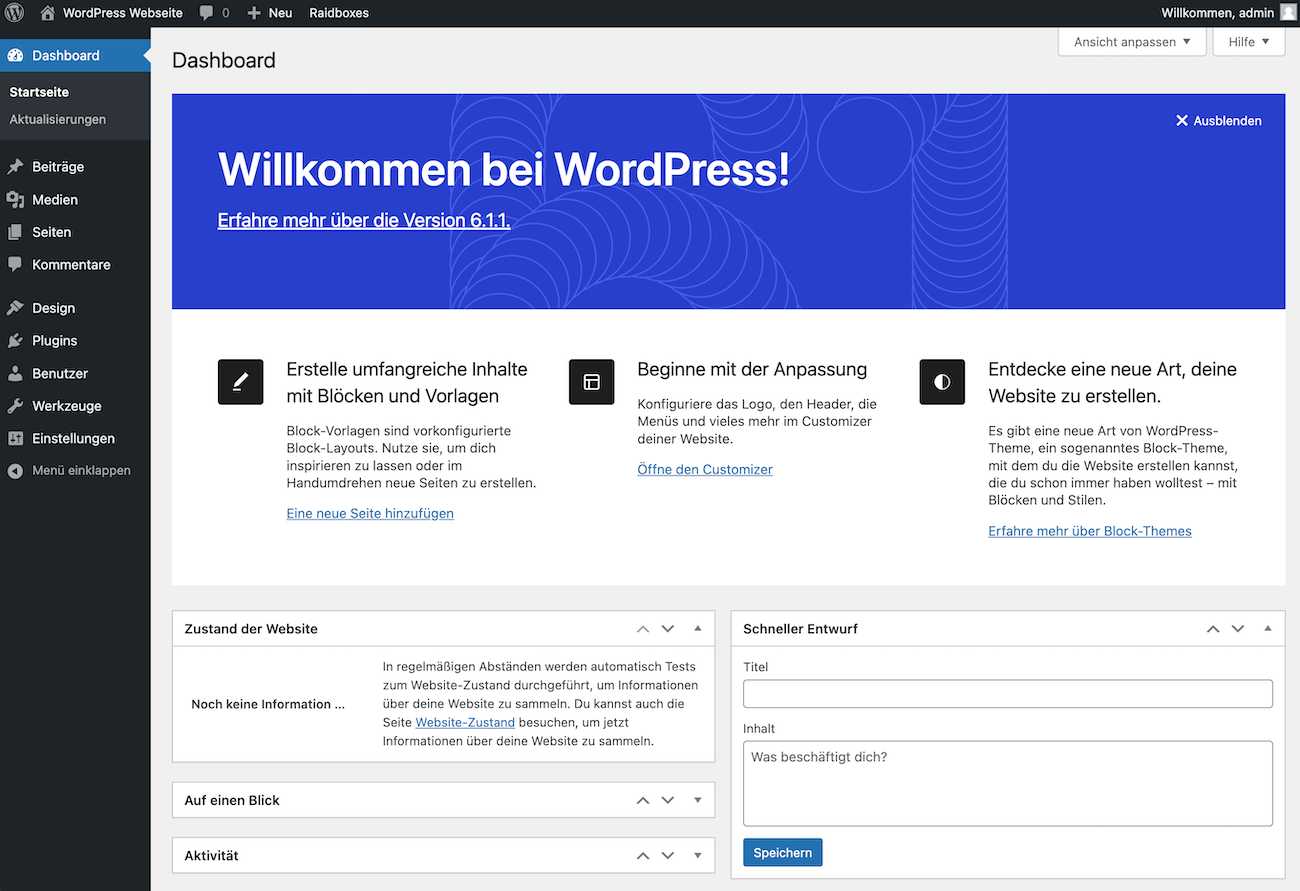Select the Startseite submenu item
The height and width of the screenshot is (891, 1300).
pos(39,92)
